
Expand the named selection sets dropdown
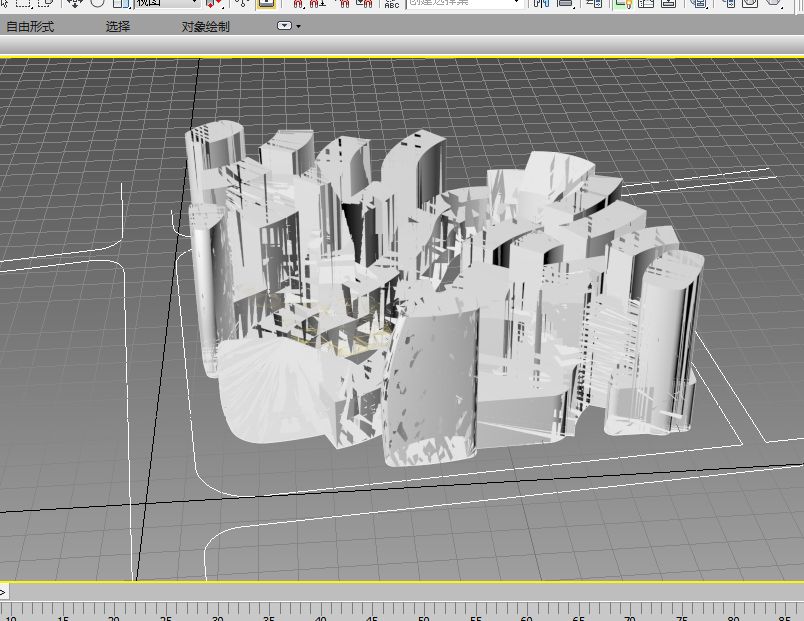pyautogui.click(x=515, y=3)
